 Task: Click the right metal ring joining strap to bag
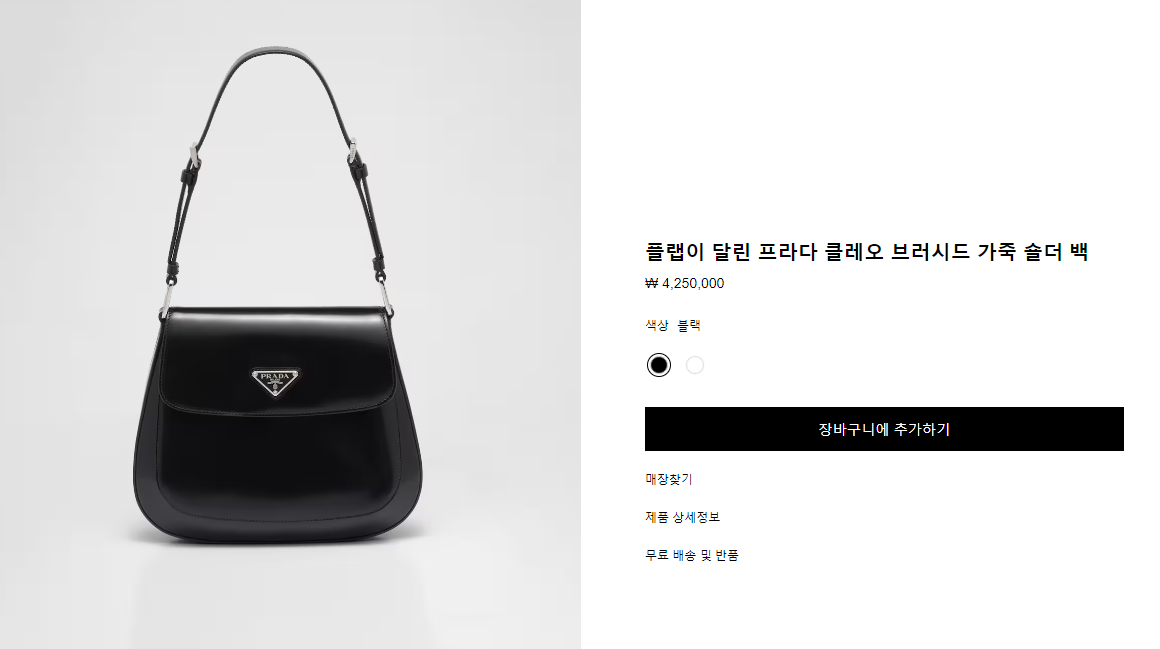pos(385,295)
